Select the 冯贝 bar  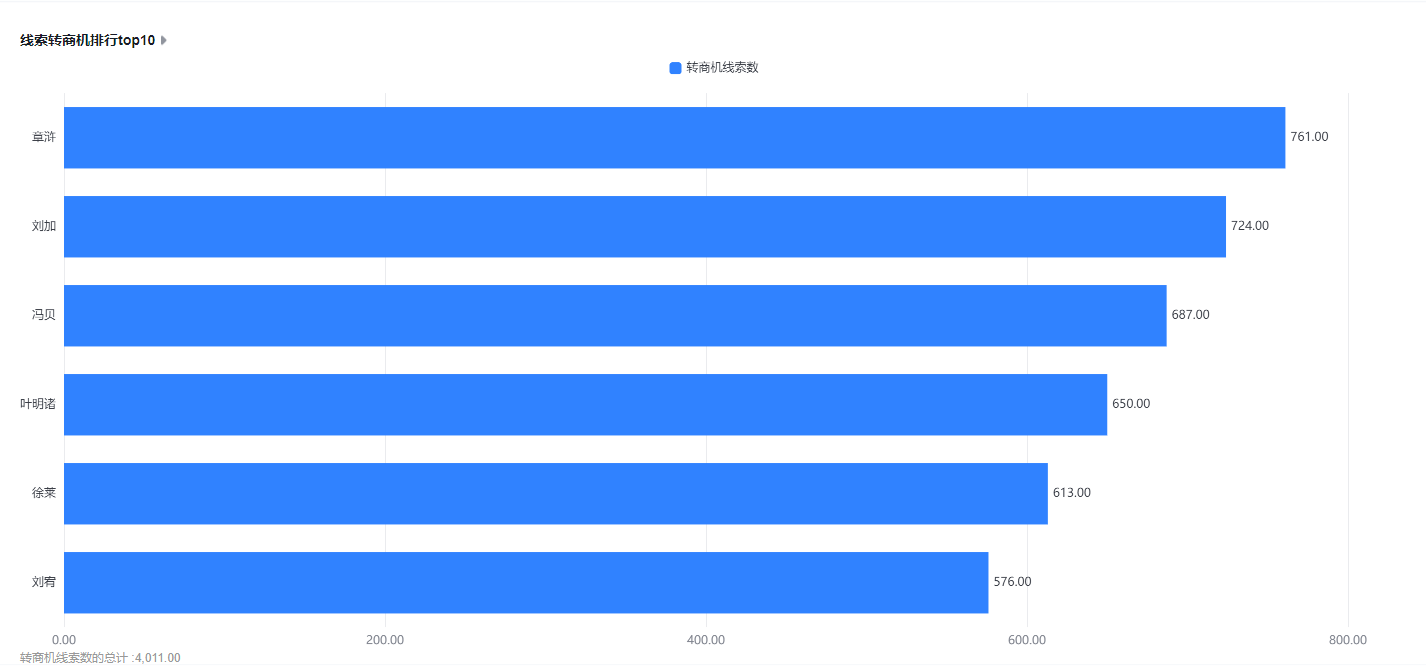[615, 315]
